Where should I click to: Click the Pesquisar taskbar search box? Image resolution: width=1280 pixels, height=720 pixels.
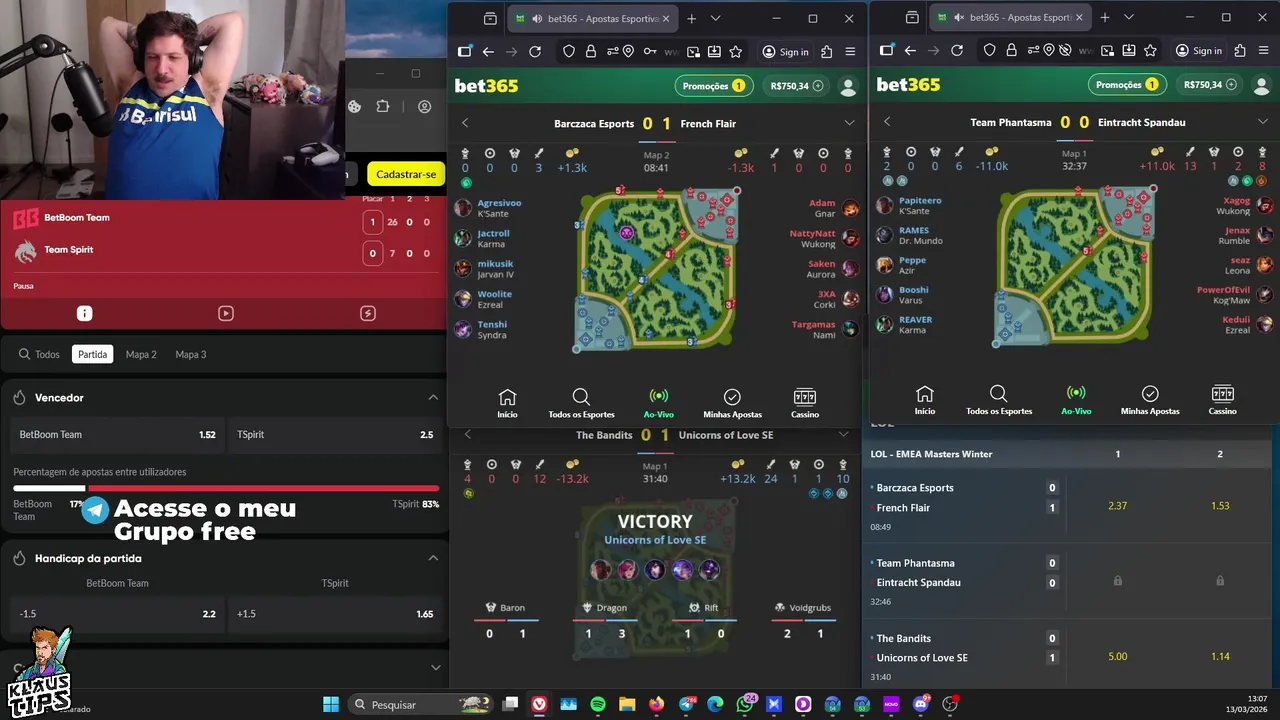418,704
